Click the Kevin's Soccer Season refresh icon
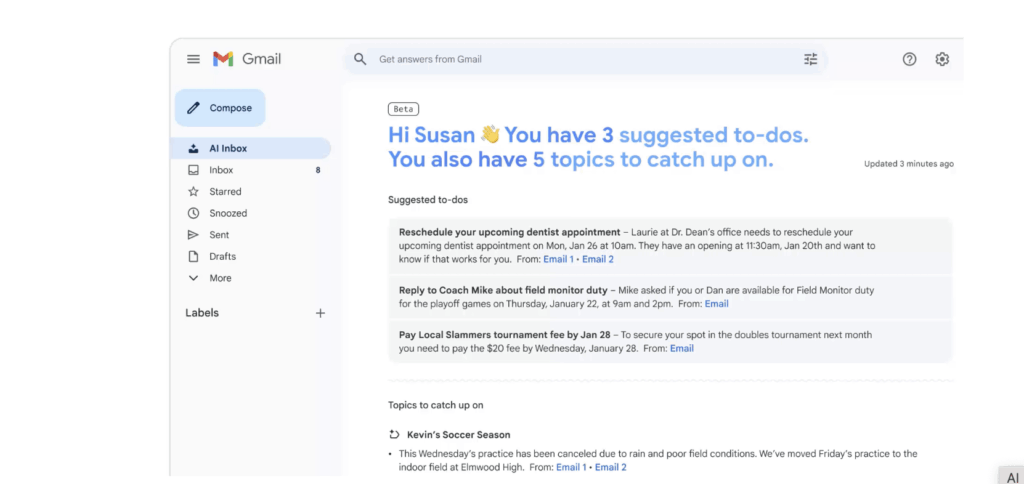Image resolution: width=1024 pixels, height=484 pixels. [394, 435]
